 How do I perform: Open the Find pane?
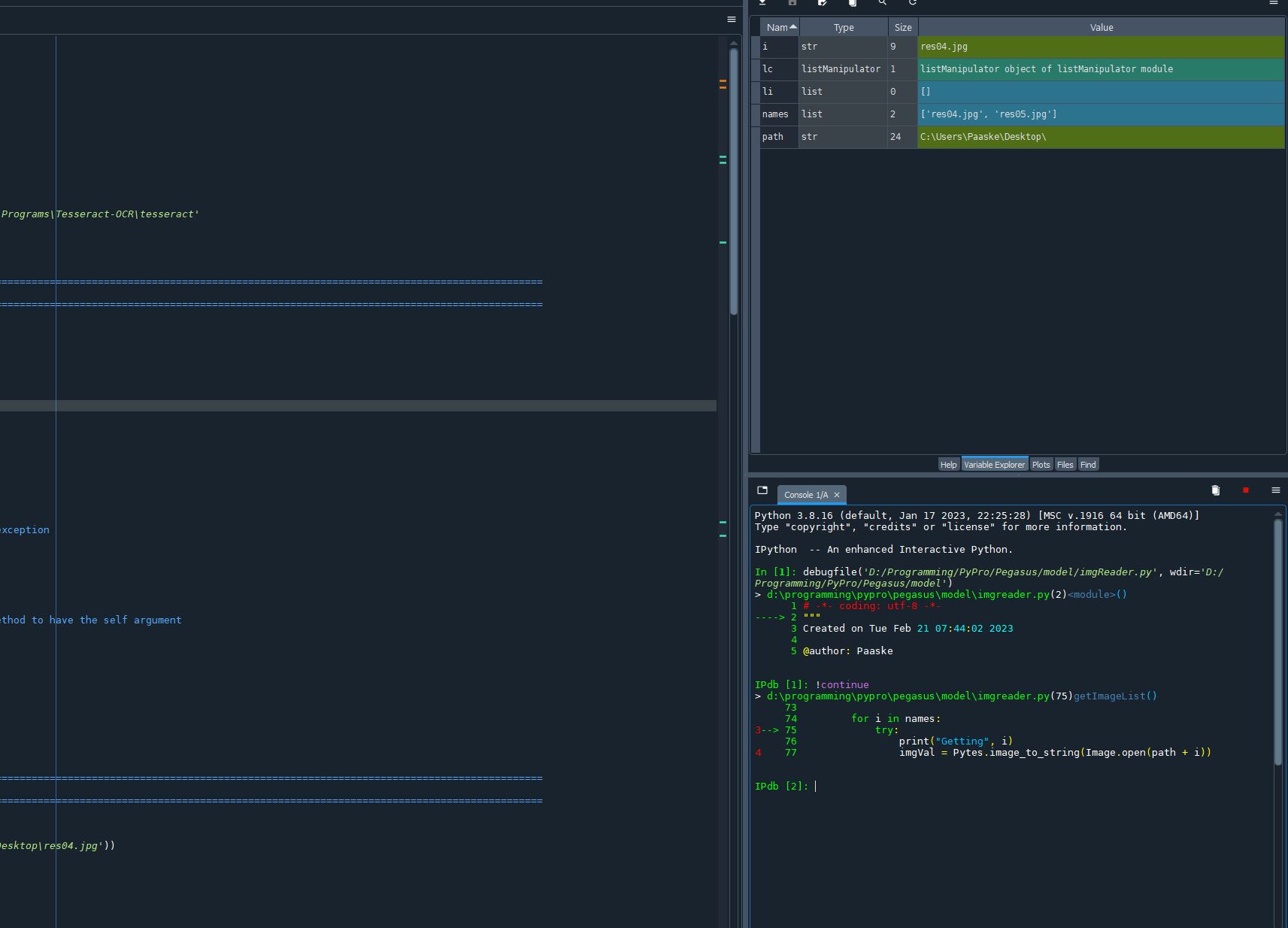point(1087,464)
